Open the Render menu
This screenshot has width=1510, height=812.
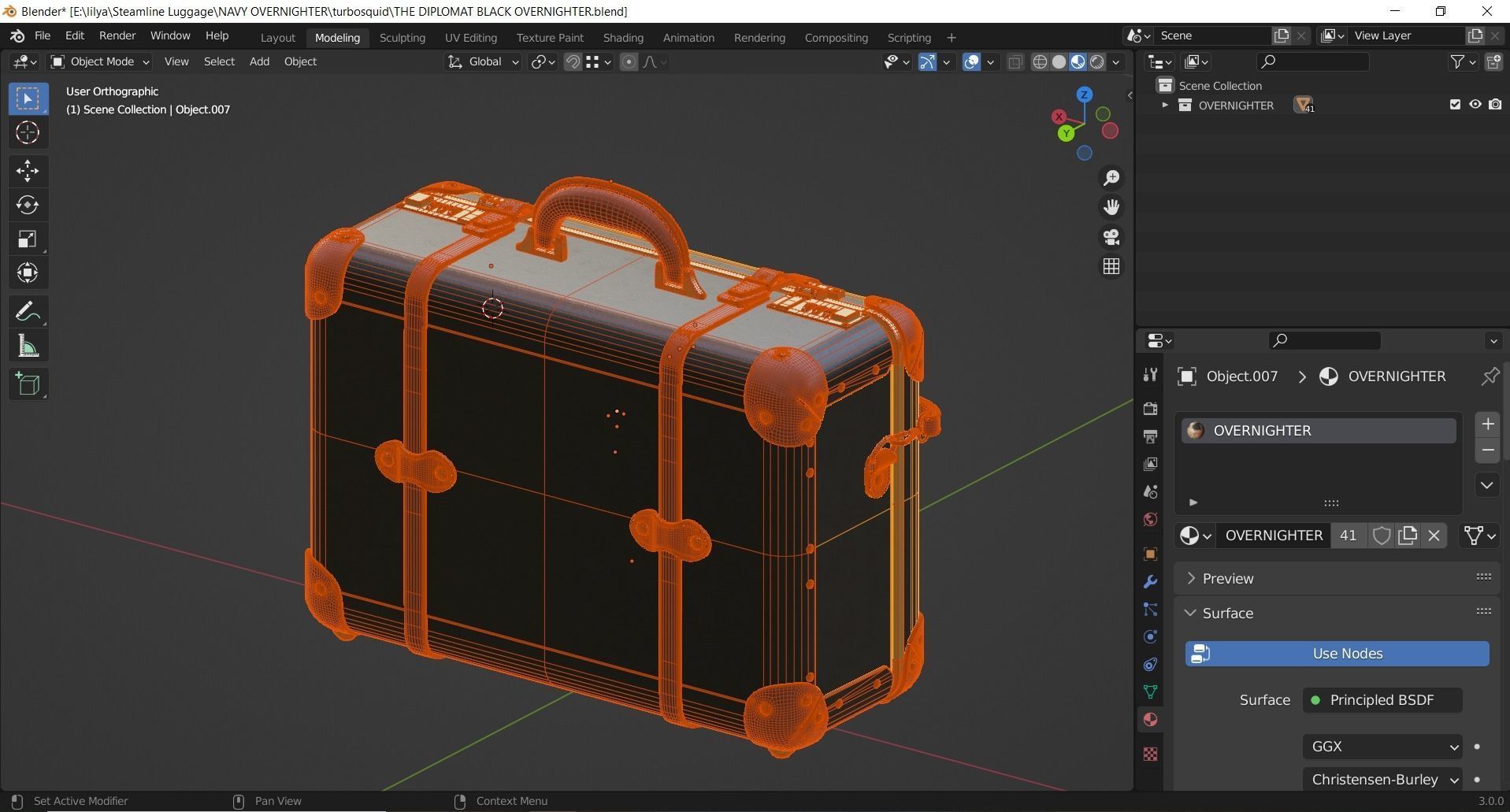pos(117,36)
